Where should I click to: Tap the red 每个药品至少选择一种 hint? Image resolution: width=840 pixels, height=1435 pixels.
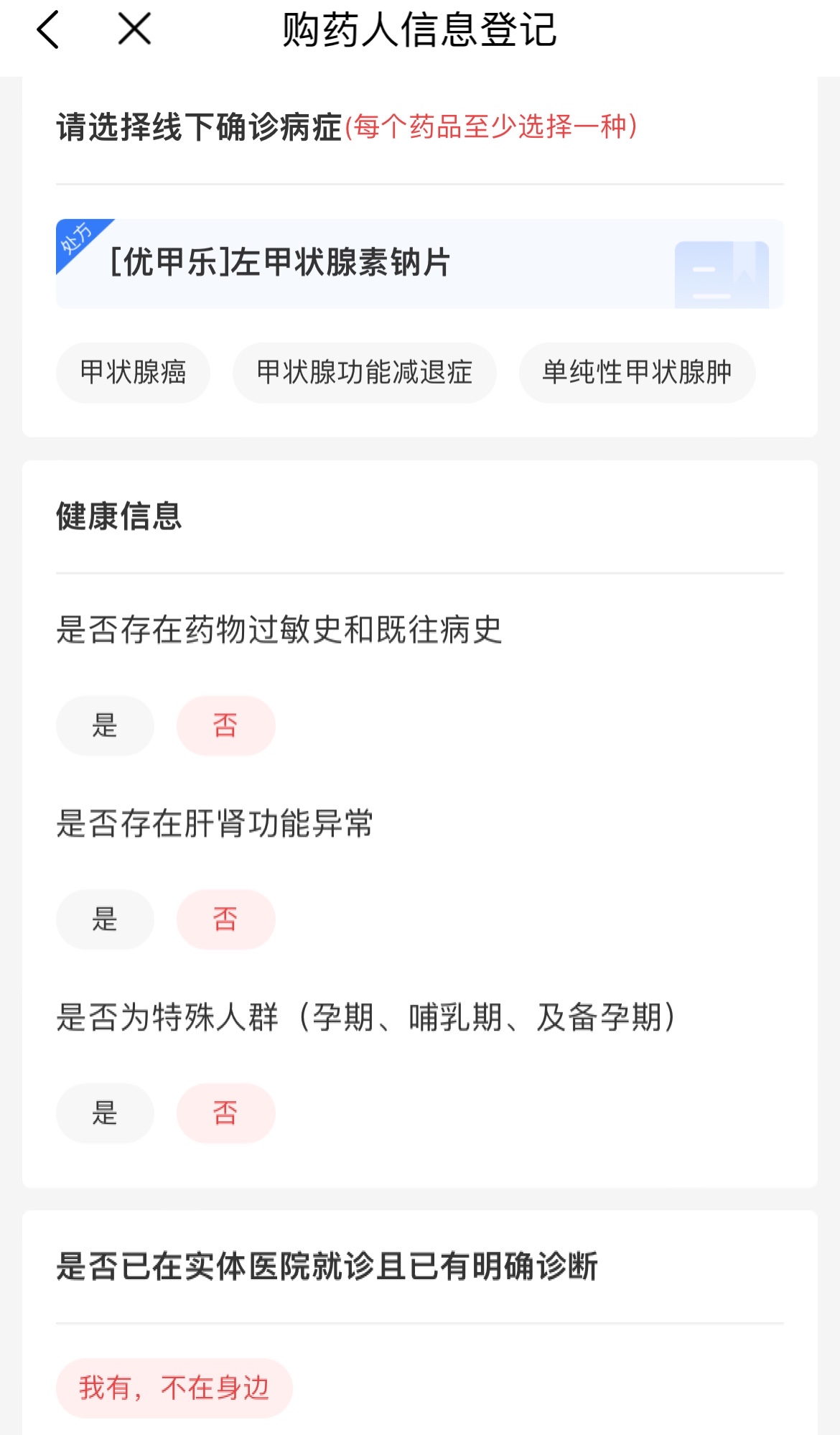tap(491, 127)
